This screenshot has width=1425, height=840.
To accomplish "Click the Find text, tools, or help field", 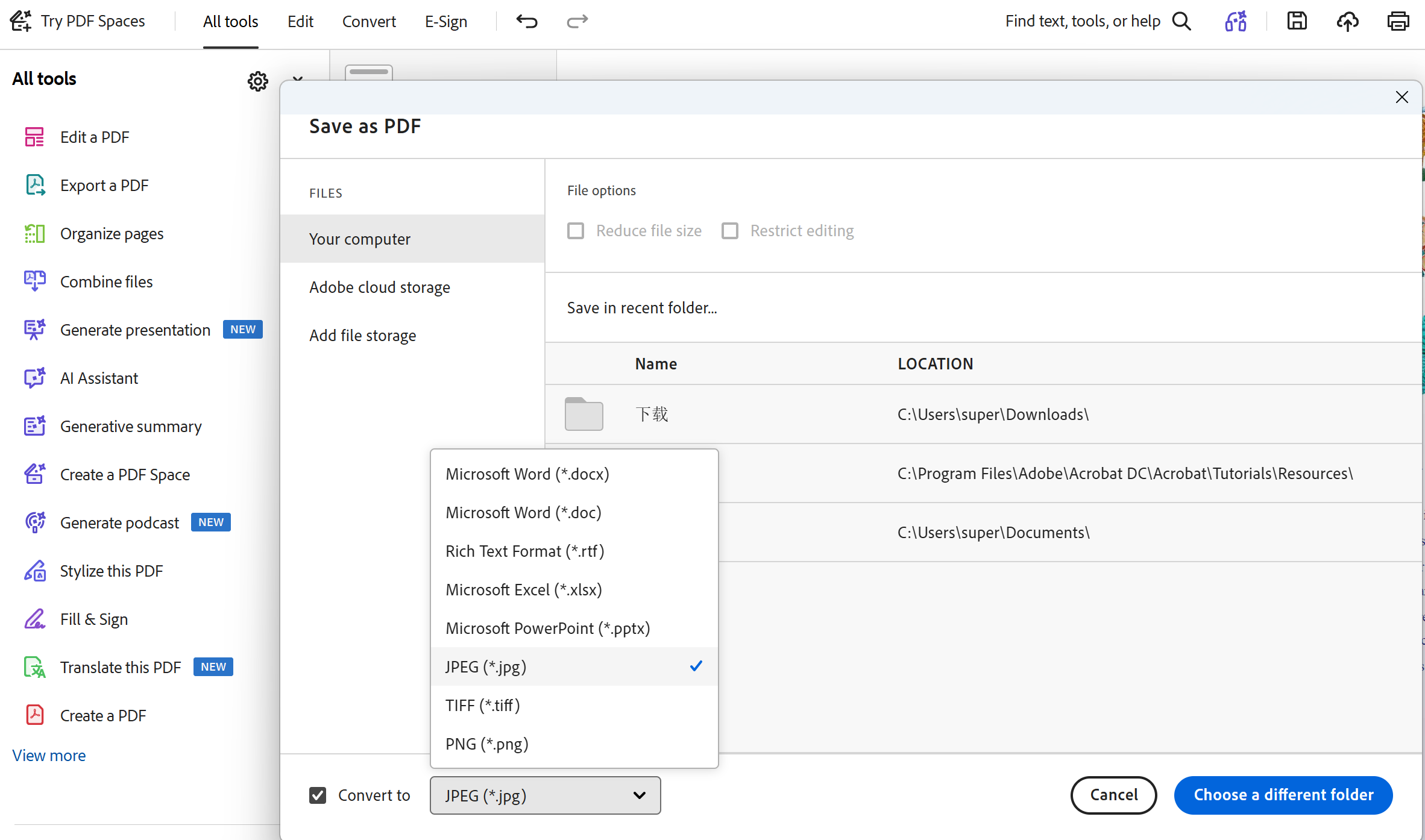I will pos(1083,21).
